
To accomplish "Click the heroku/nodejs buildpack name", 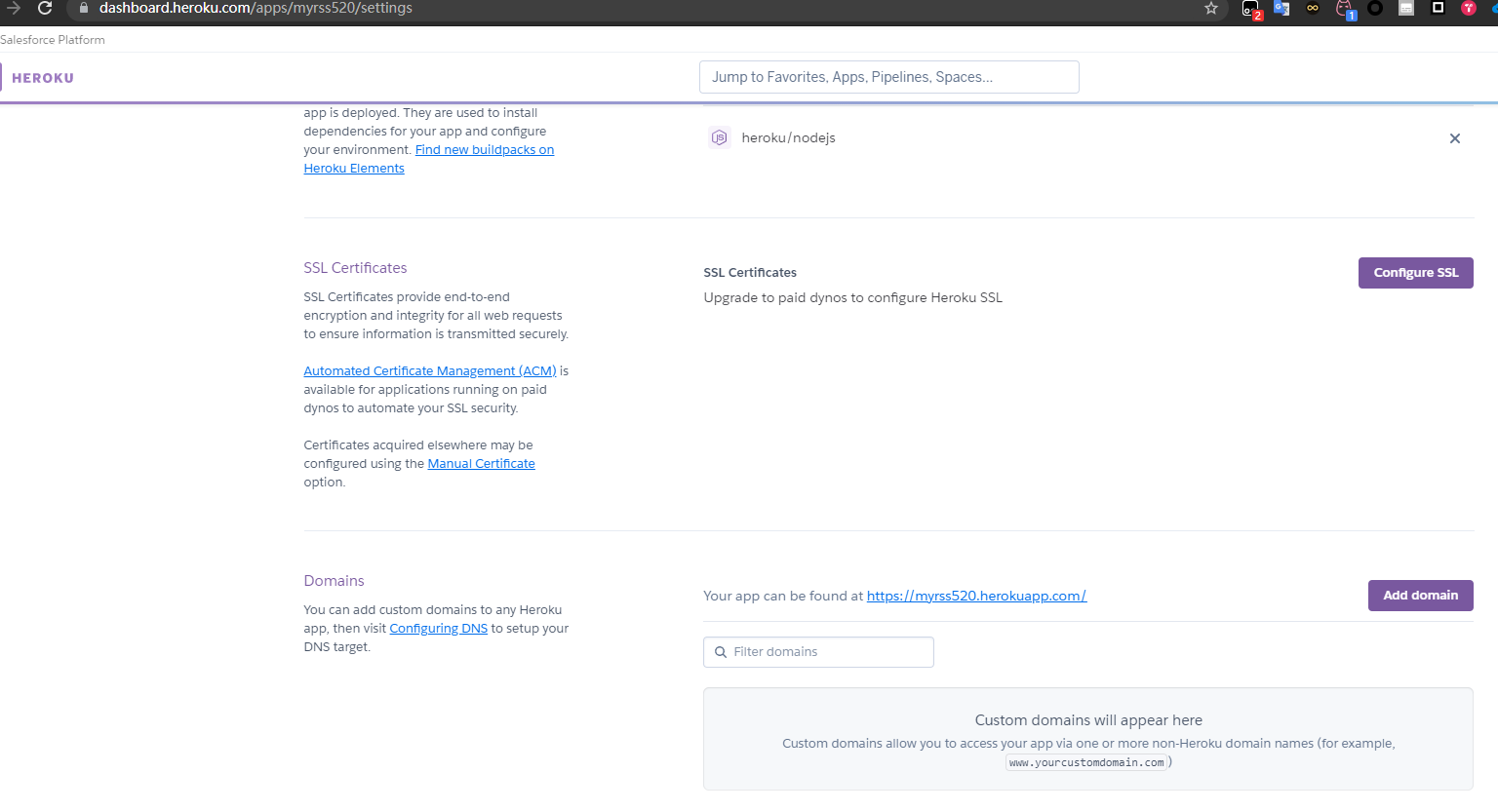I will point(788,138).
